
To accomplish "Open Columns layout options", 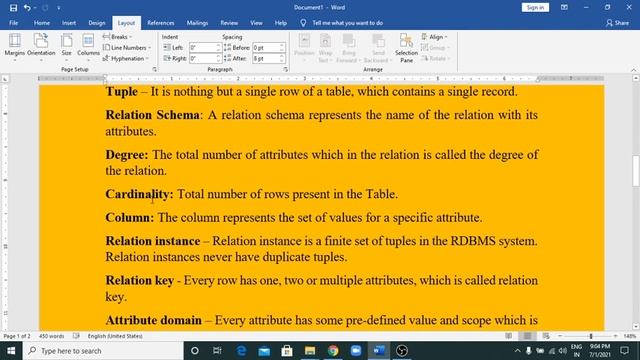I will [88, 48].
